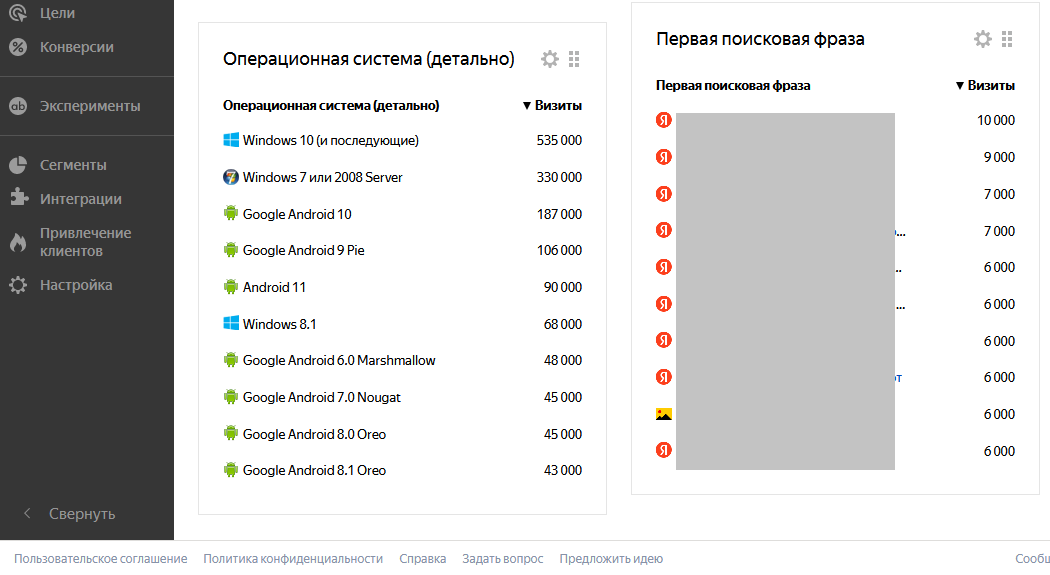Click the Операционная система (детально) column header
Screen dimensions: 1050x575
331,106
